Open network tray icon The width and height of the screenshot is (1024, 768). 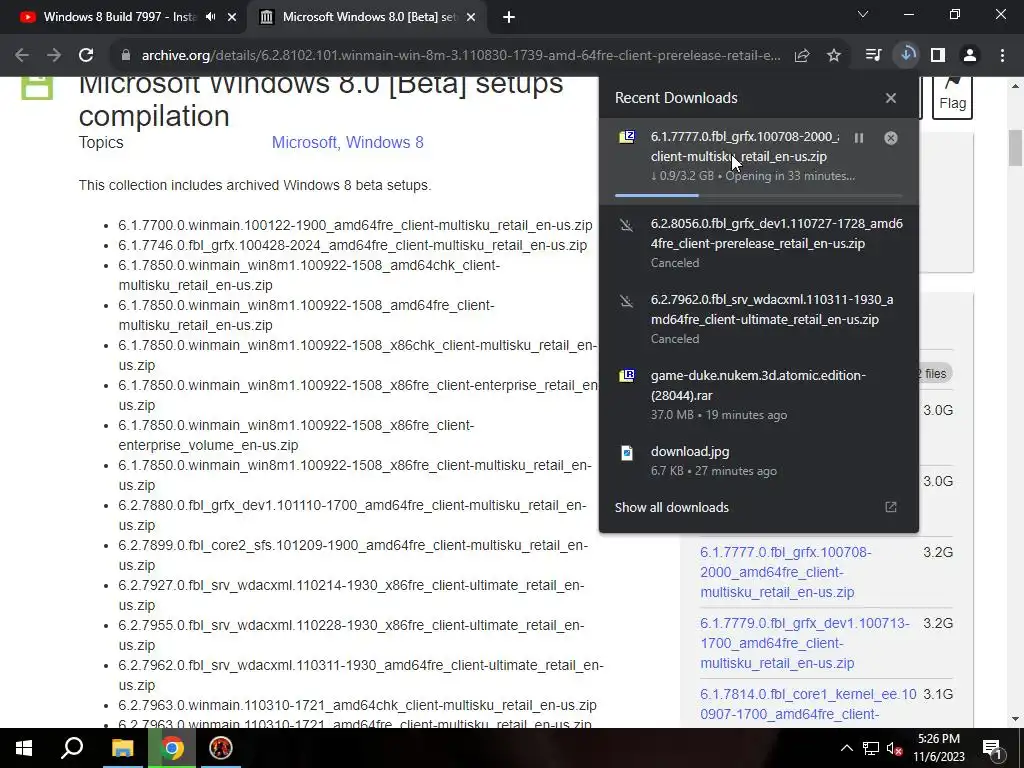(871, 748)
